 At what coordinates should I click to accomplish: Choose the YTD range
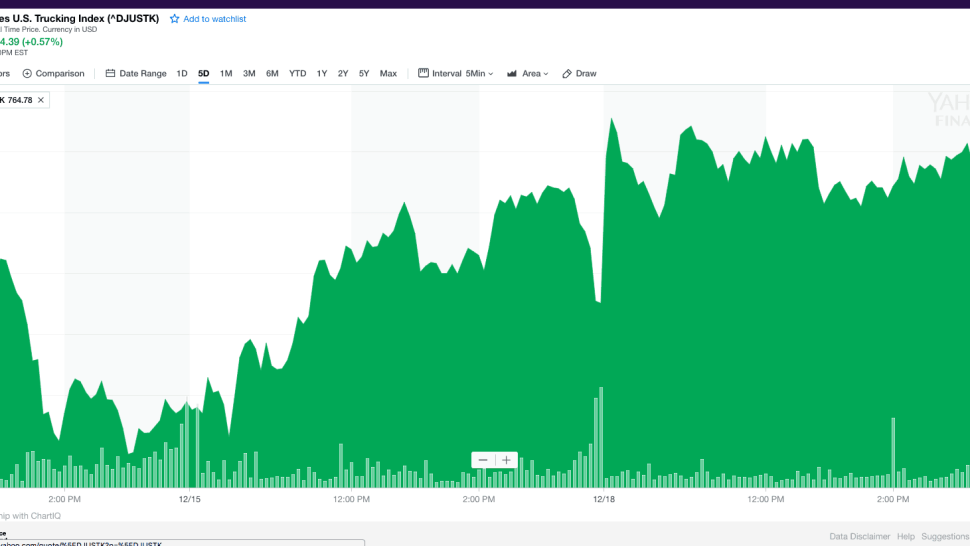[x=298, y=73]
